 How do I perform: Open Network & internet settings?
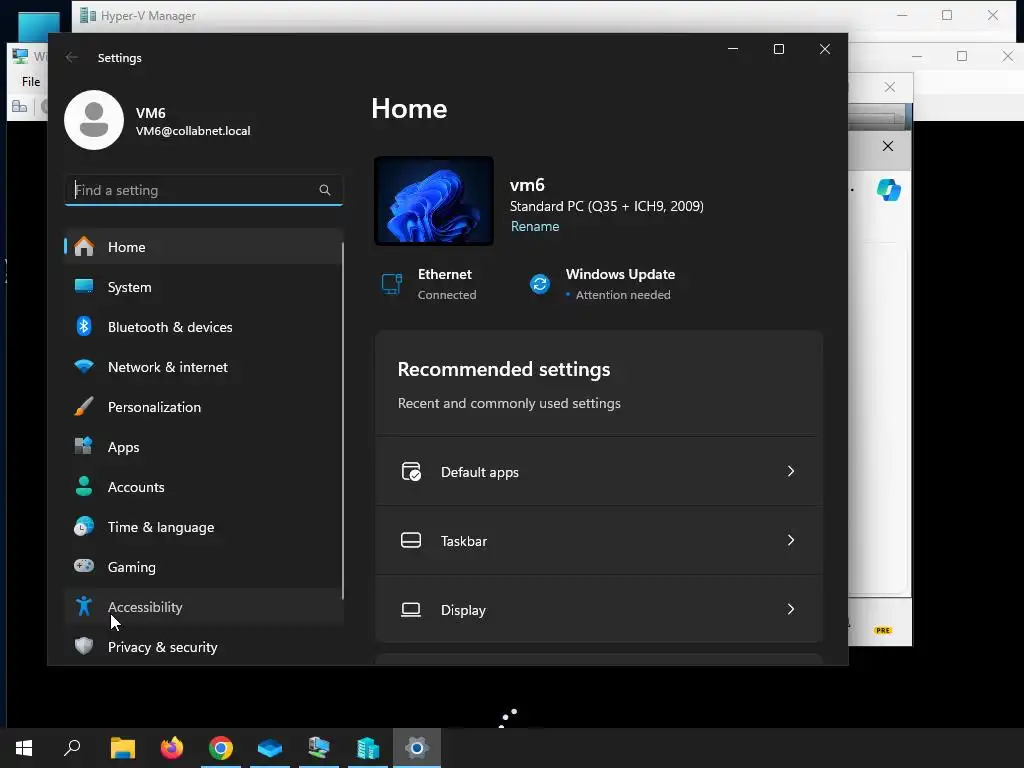coord(203,367)
